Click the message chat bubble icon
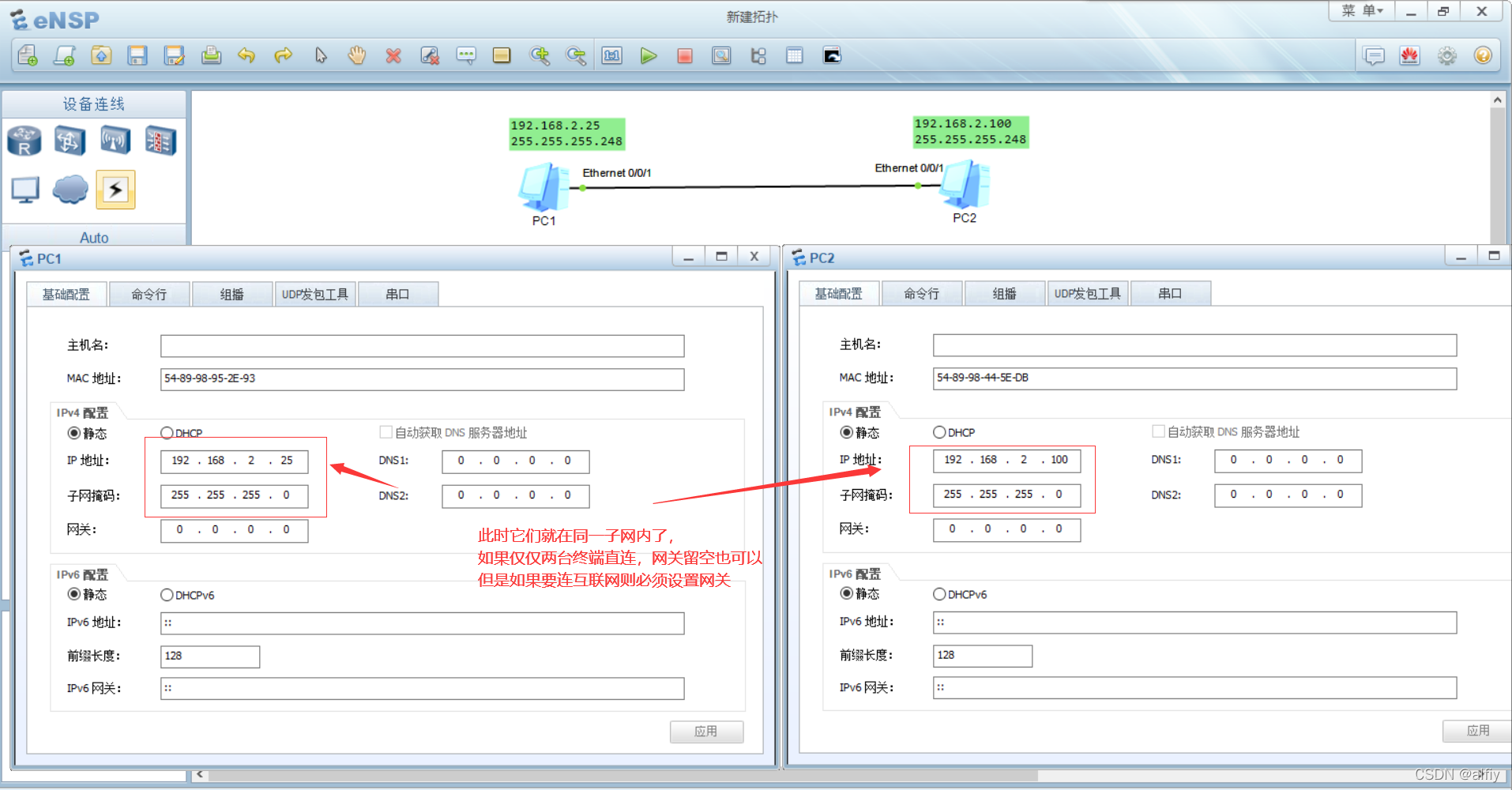This screenshot has height=790, width=1512. pyautogui.click(x=1374, y=55)
